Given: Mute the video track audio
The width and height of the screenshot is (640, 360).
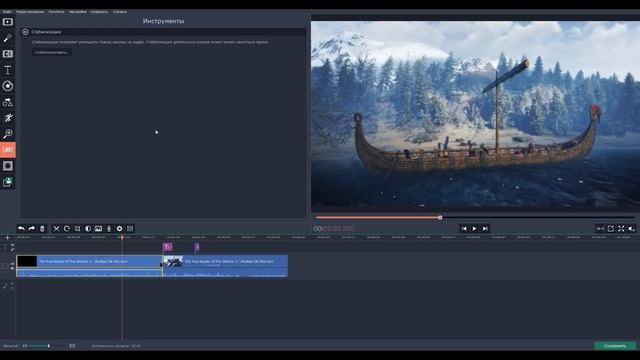Looking at the screenshot, I should pos(13,268).
